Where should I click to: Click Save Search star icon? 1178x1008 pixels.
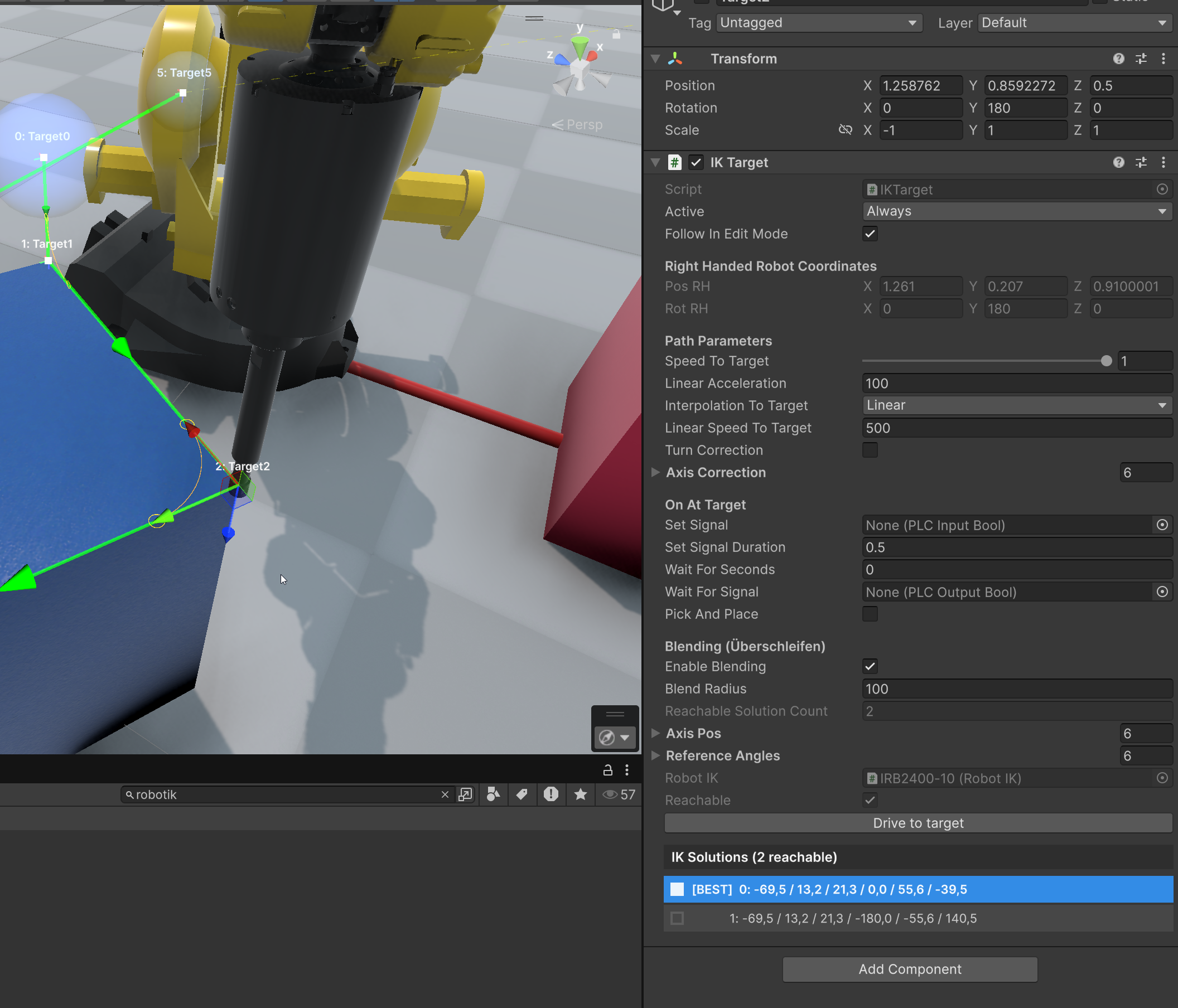pyautogui.click(x=580, y=794)
